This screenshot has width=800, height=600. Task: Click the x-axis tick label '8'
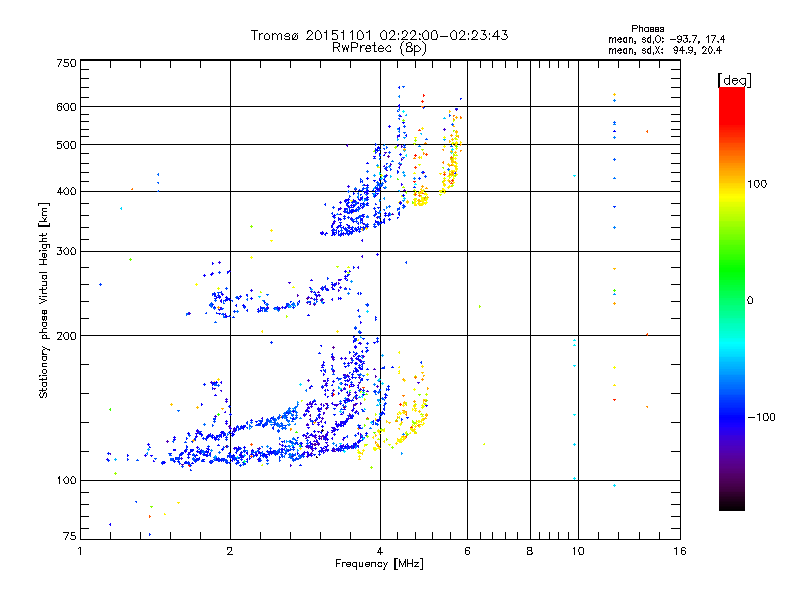point(530,551)
